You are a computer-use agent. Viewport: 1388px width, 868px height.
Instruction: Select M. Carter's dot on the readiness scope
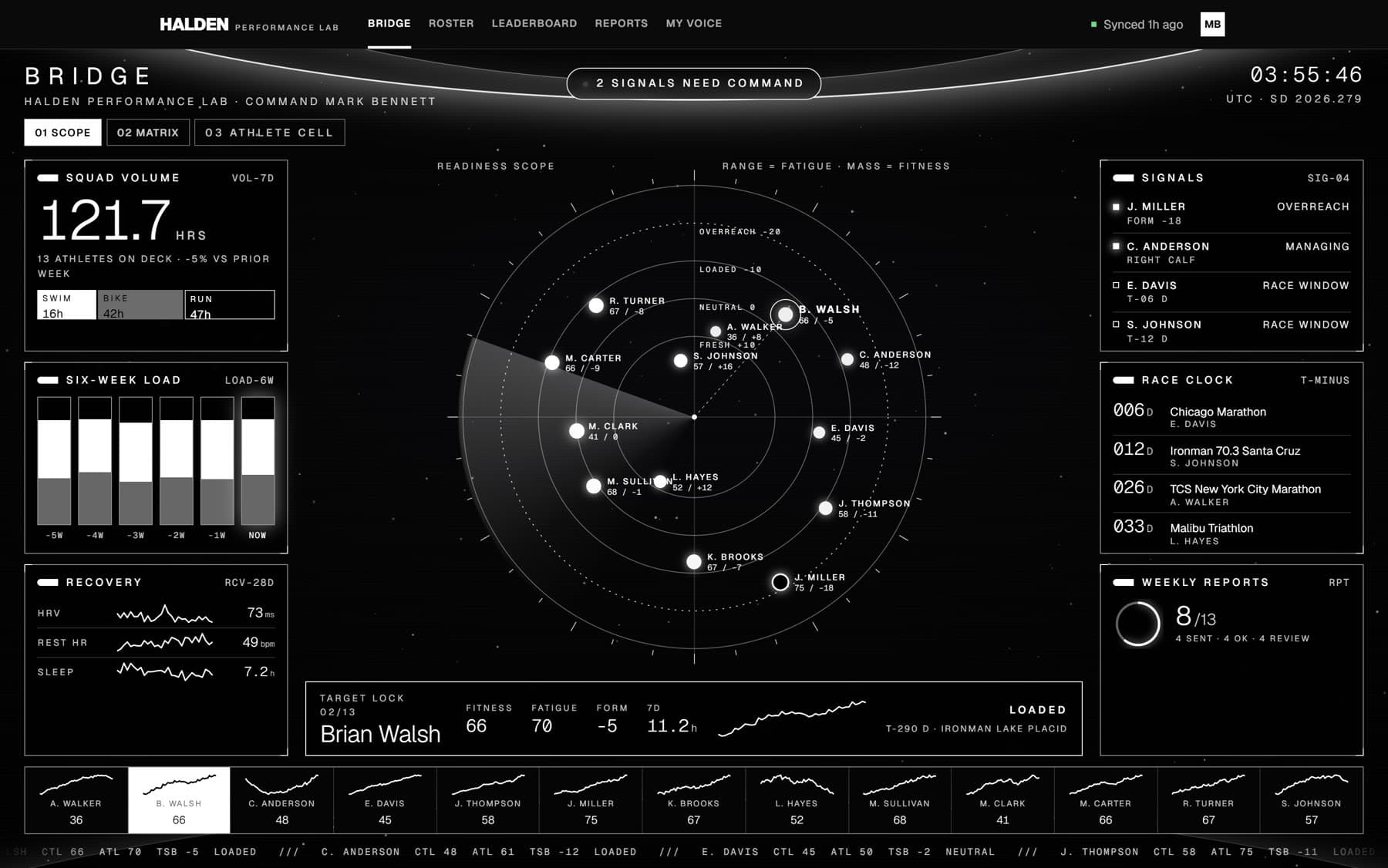552,362
